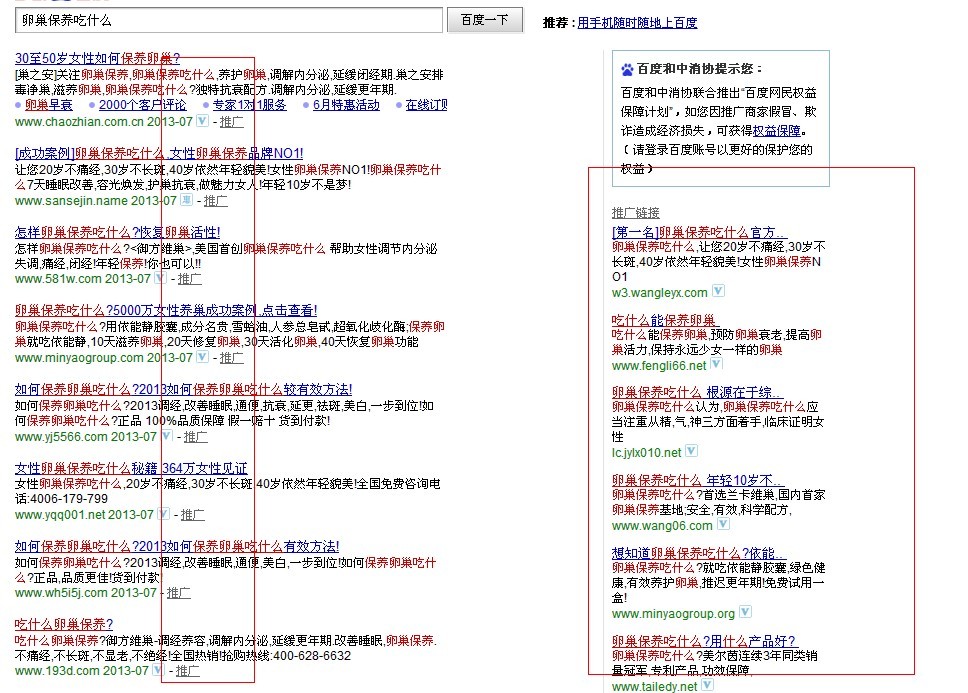
Task: Expand the V dropdown beside www.minyaogroup.org
Action: pyautogui.click(x=745, y=612)
